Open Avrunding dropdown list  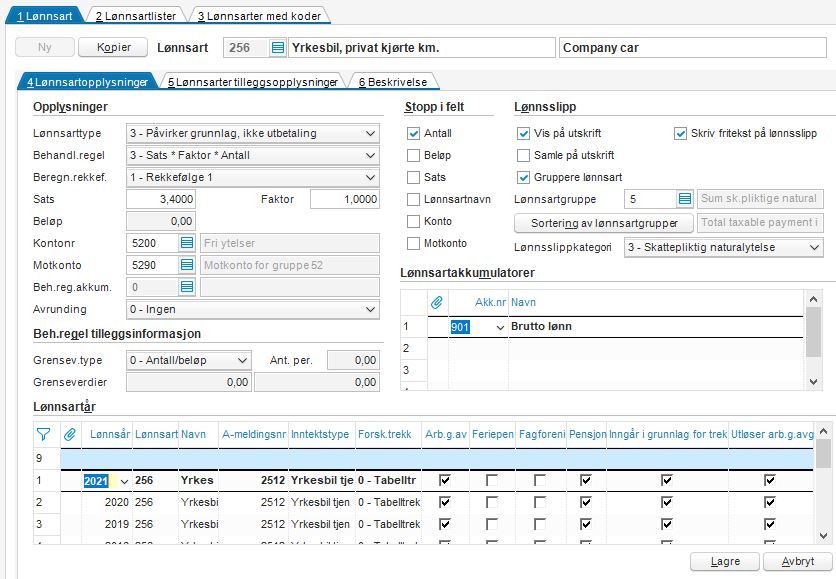click(370, 309)
